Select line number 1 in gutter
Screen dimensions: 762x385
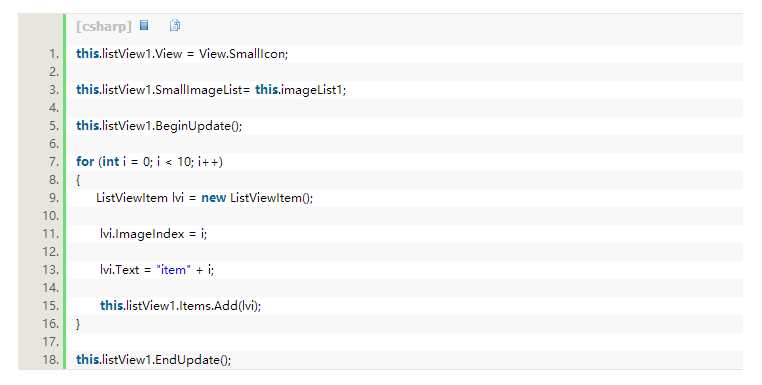(53, 53)
